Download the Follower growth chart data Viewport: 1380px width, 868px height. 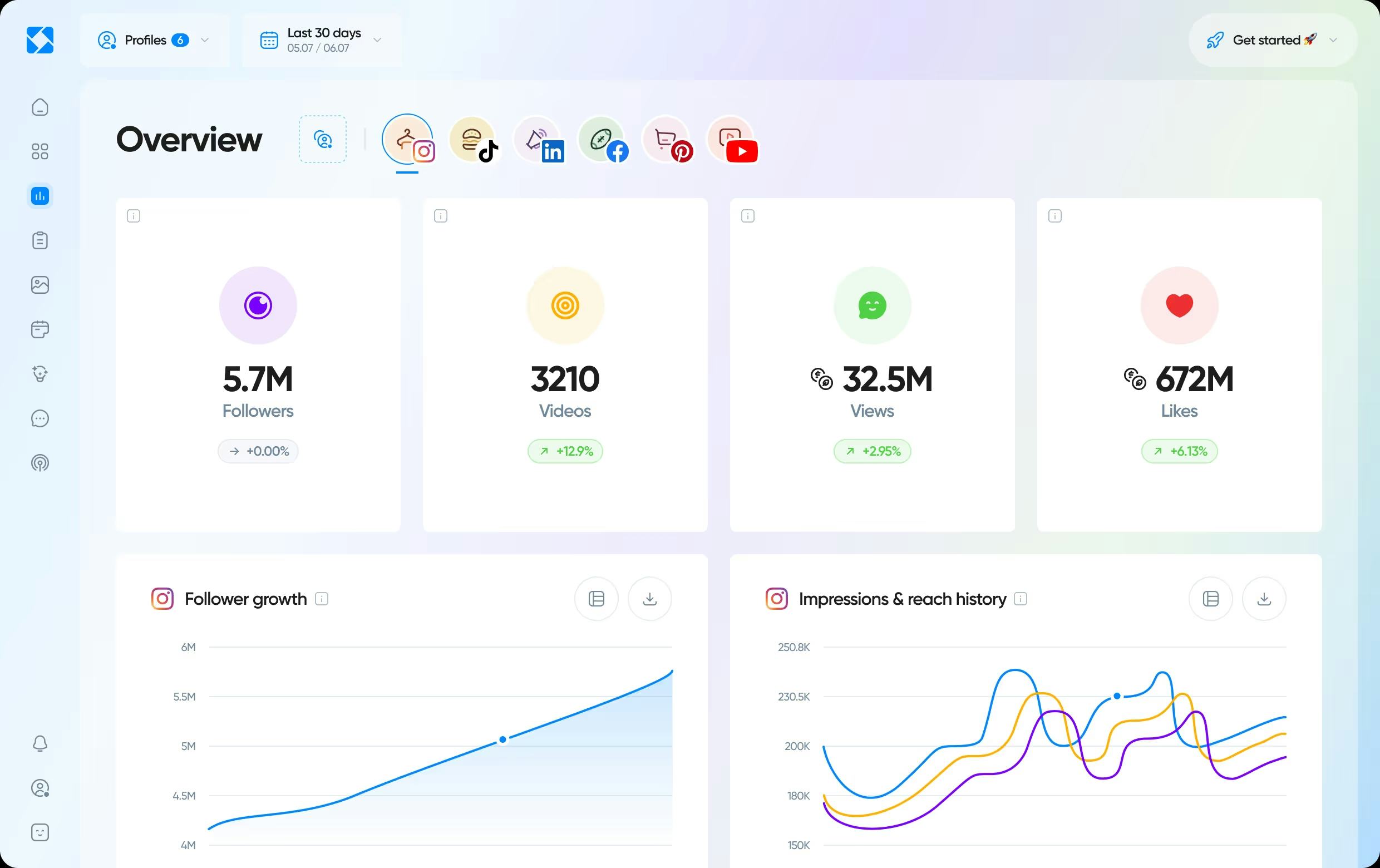[x=649, y=599]
